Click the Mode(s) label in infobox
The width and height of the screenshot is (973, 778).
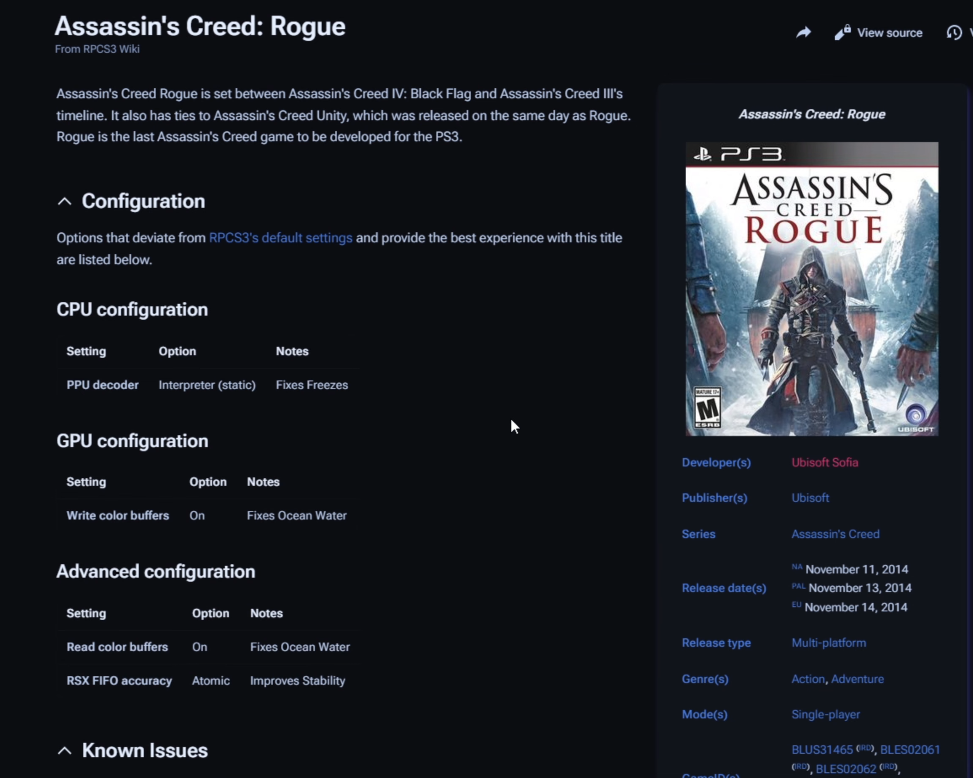click(x=704, y=714)
